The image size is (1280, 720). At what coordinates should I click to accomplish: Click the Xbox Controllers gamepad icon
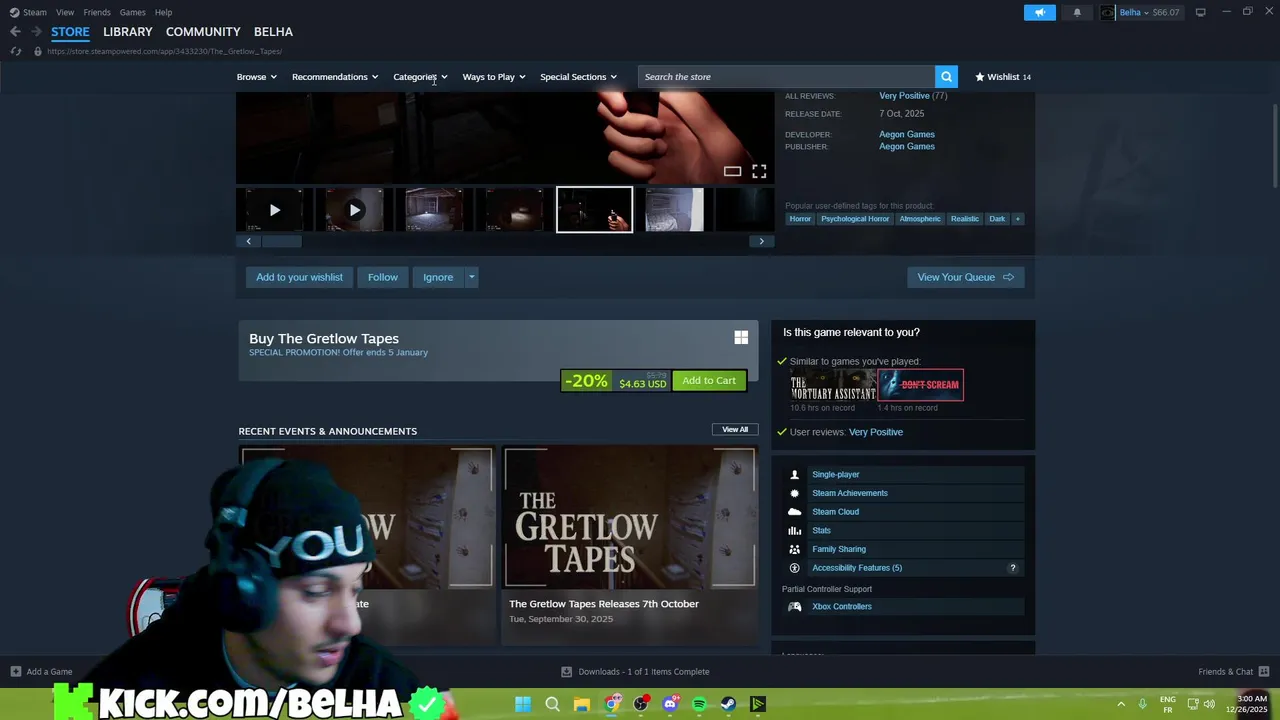(x=795, y=606)
